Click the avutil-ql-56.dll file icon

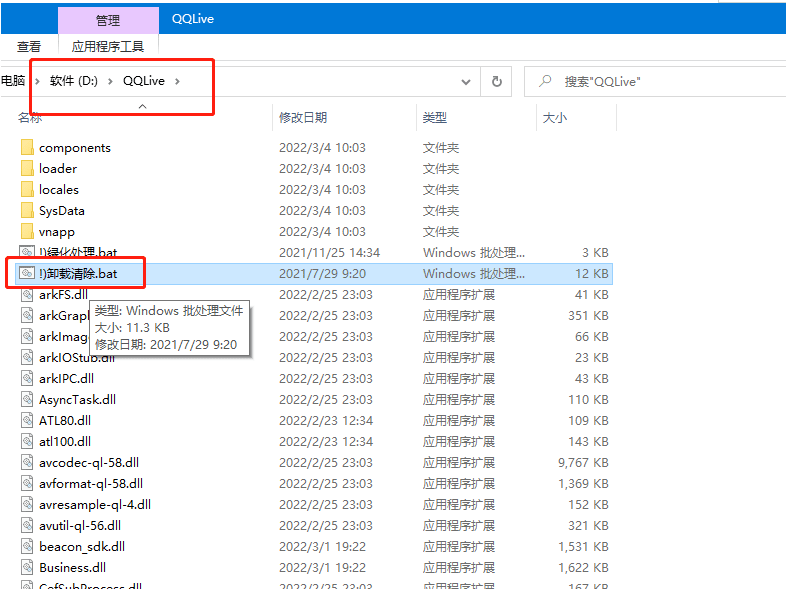[27, 526]
